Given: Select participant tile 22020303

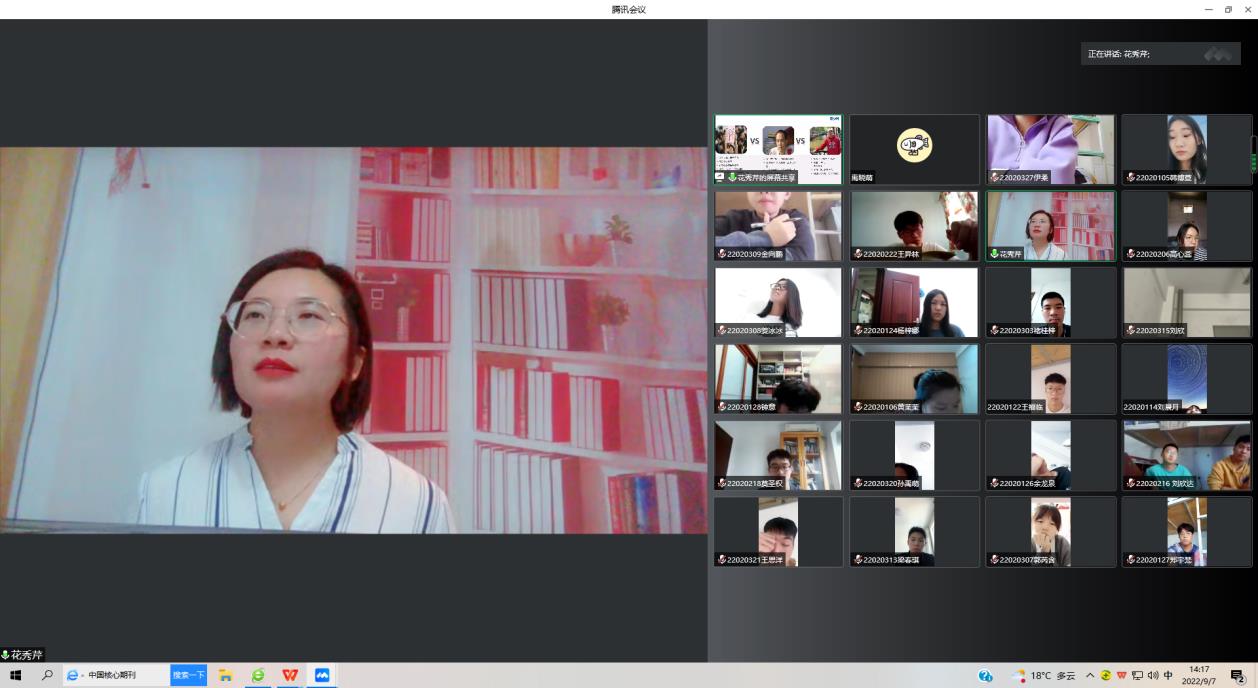Looking at the screenshot, I should pyautogui.click(x=1051, y=302).
